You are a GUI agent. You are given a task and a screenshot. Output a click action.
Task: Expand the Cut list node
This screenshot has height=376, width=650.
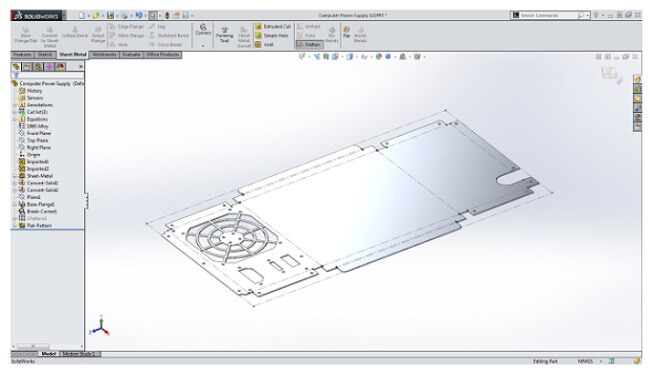15,112
